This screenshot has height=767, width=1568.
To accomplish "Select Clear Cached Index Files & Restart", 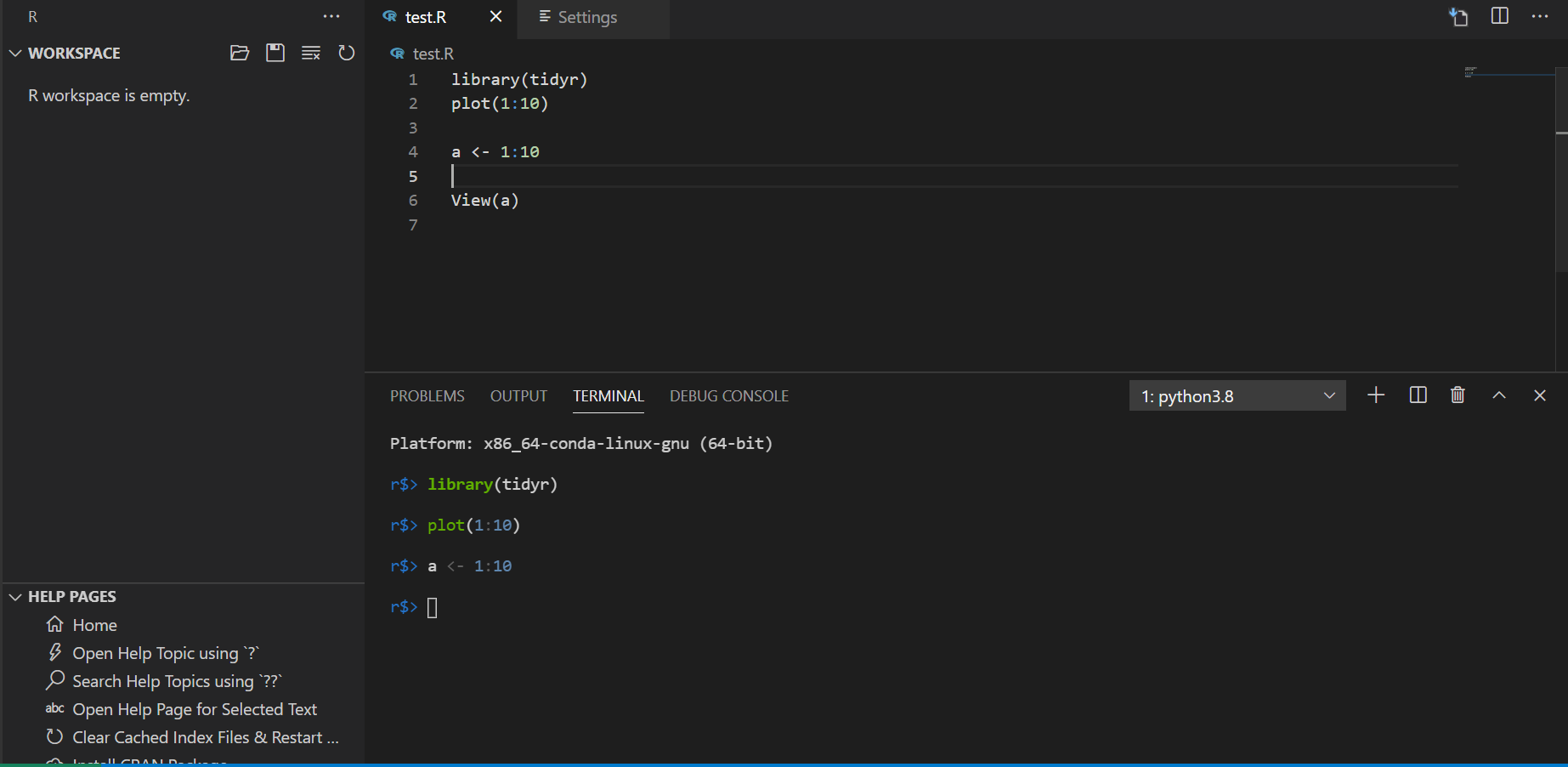I will point(206,737).
